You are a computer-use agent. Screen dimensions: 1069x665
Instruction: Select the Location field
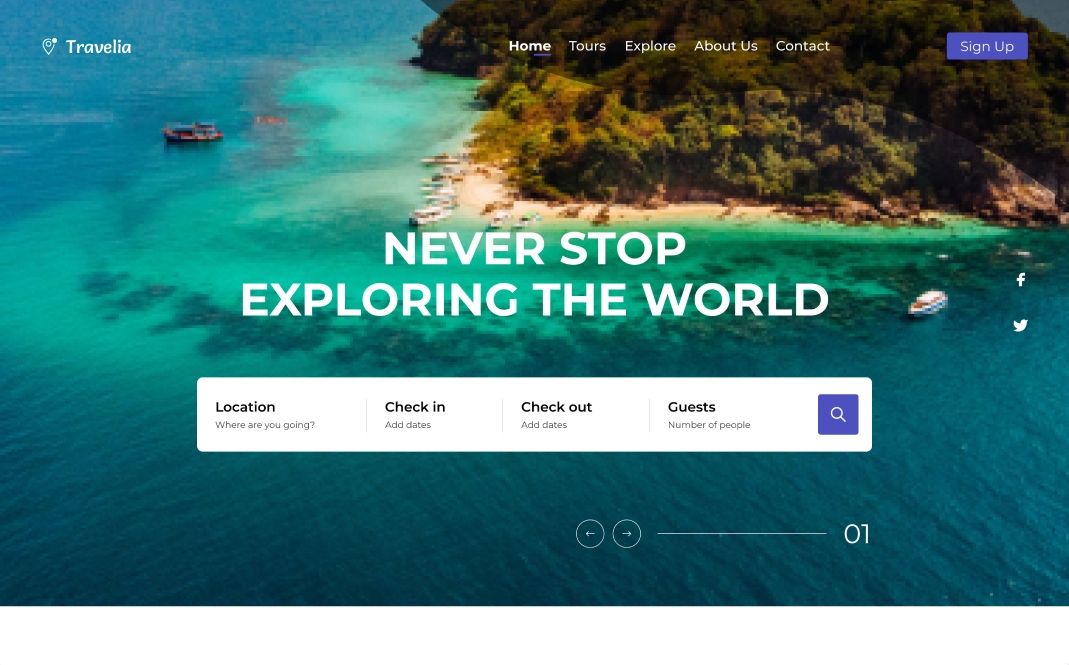(x=282, y=415)
